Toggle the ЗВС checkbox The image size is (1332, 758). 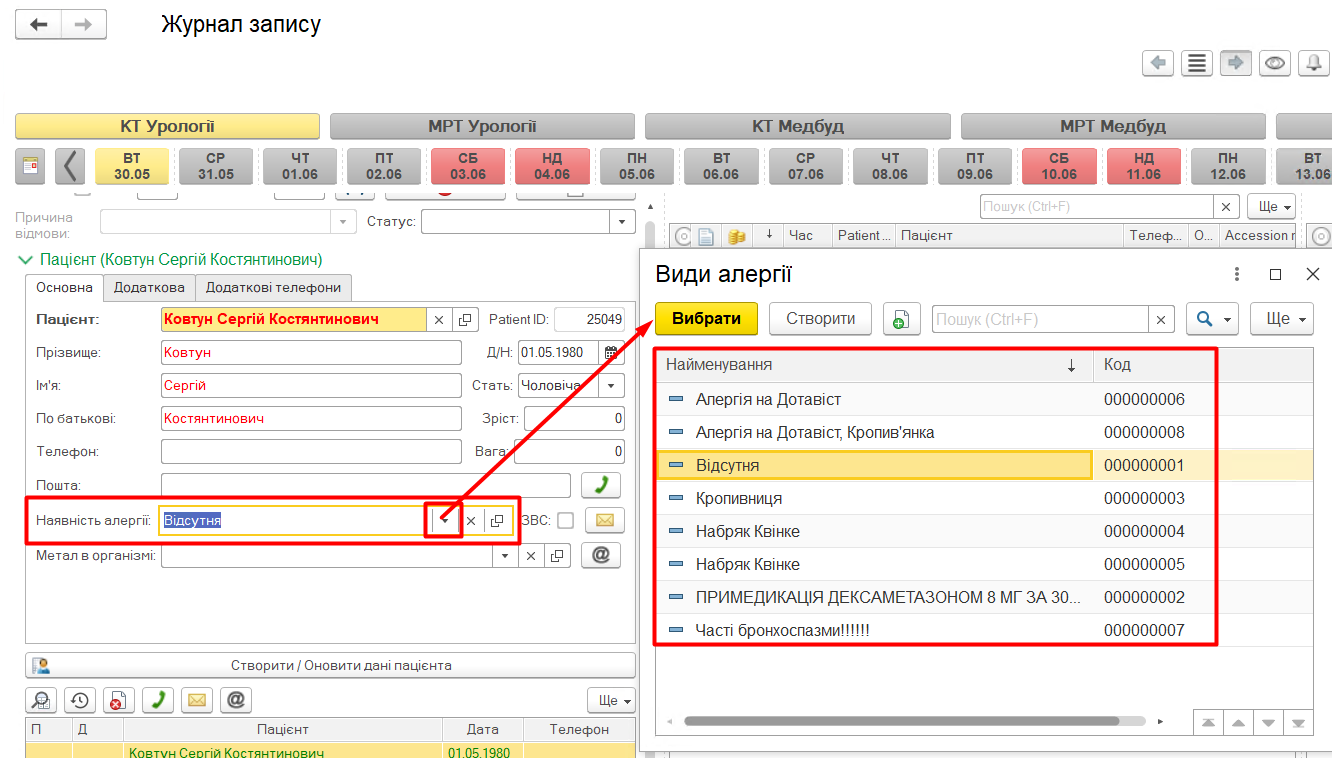click(x=565, y=520)
